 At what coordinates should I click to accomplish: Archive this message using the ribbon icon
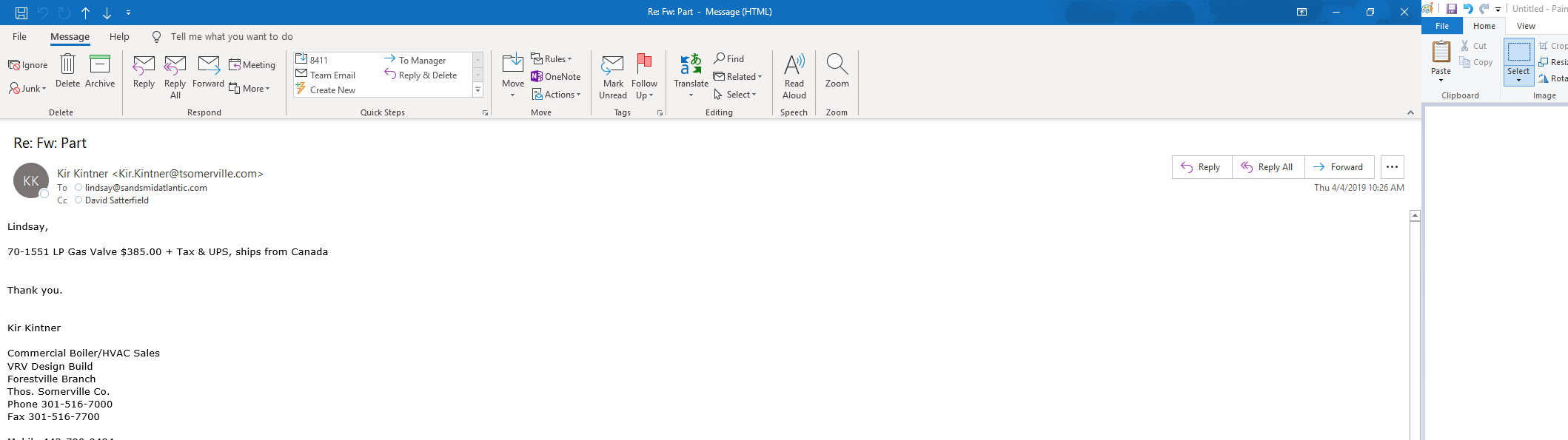click(100, 65)
